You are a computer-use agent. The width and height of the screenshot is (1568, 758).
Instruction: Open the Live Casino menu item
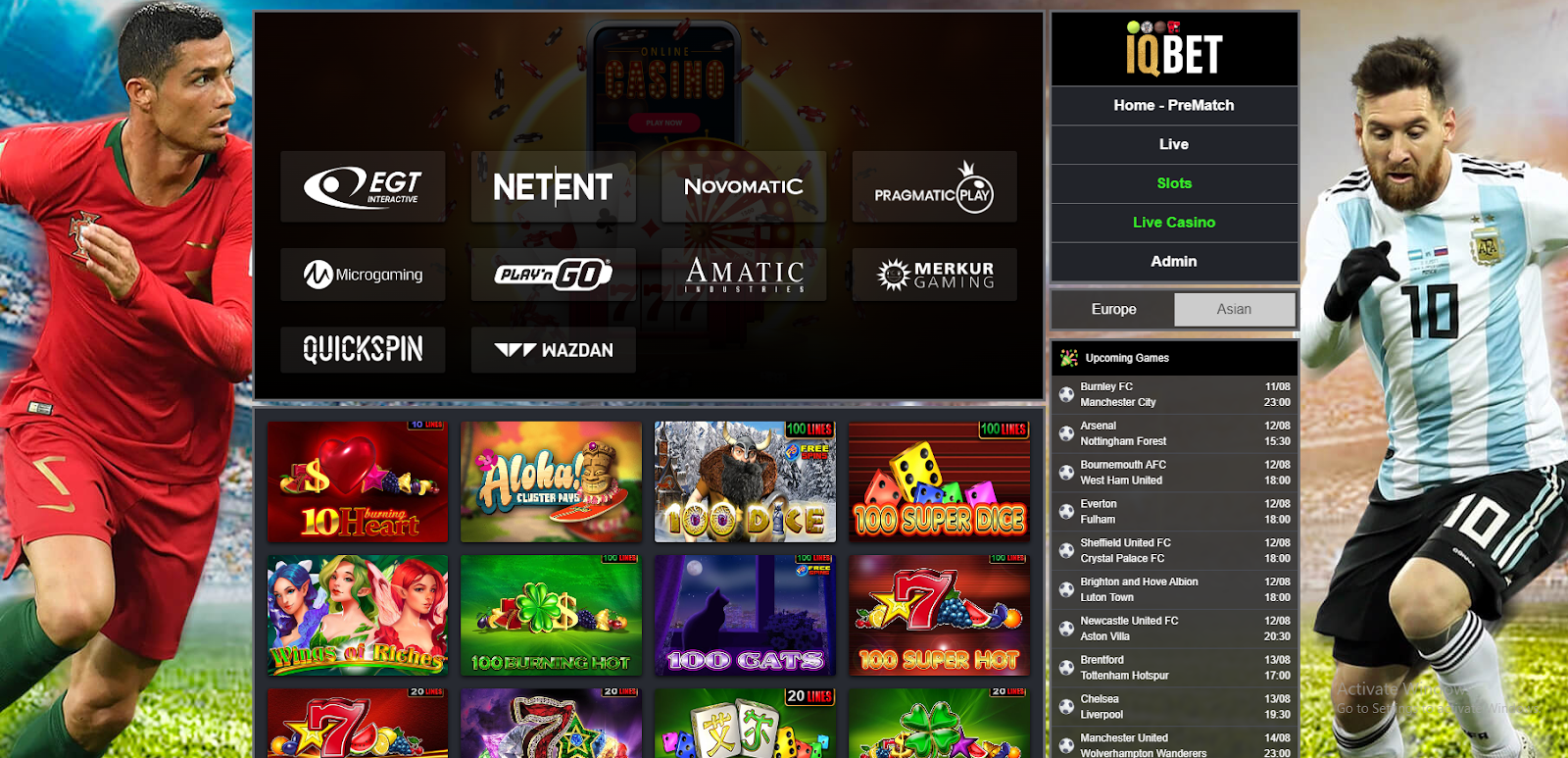[1174, 223]
